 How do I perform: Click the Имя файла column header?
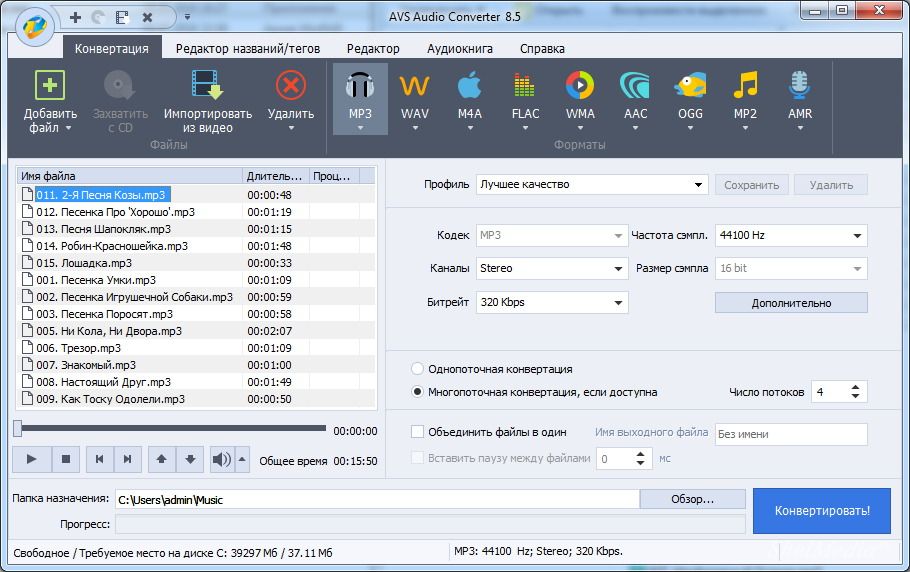click(129, 176)
